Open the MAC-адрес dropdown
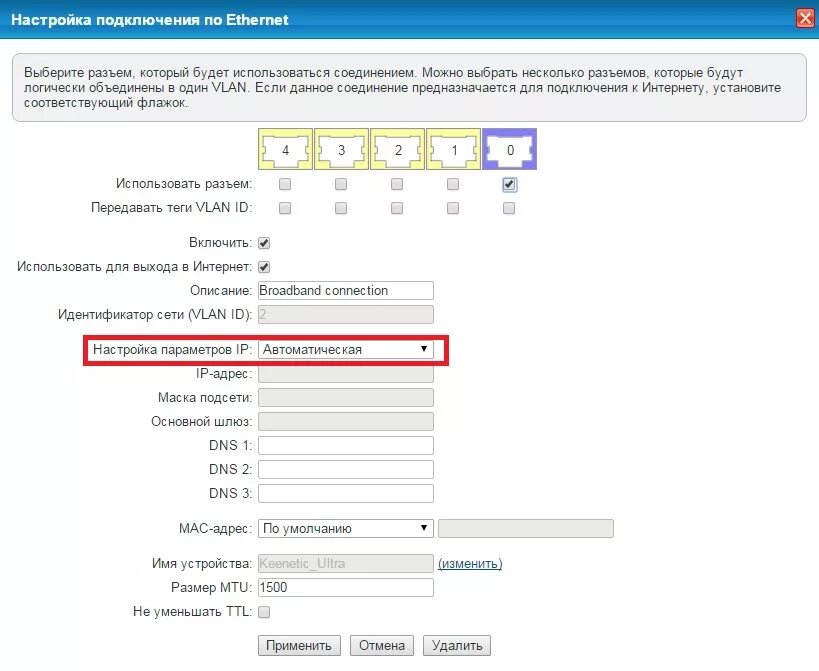Screen dimensions: 819x671 (346, 528)
